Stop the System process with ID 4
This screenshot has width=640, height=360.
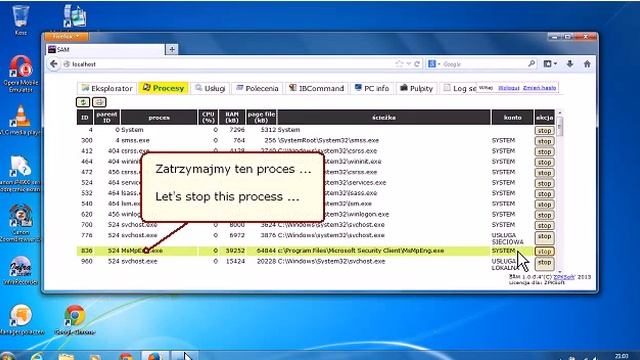(544, 131)
